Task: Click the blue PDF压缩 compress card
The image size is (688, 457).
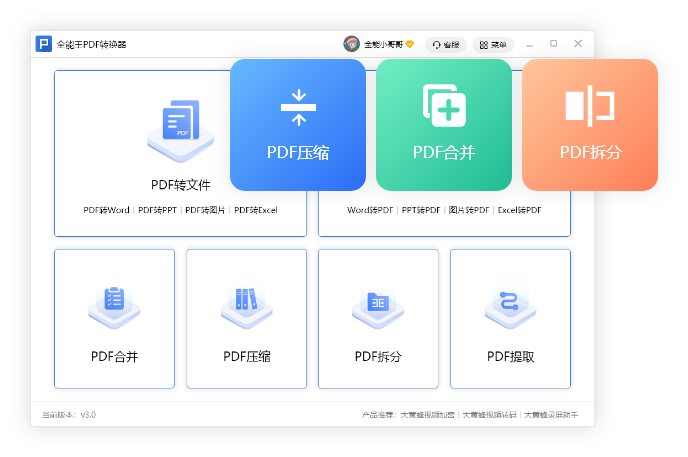Action: click(x=298, y=125)
